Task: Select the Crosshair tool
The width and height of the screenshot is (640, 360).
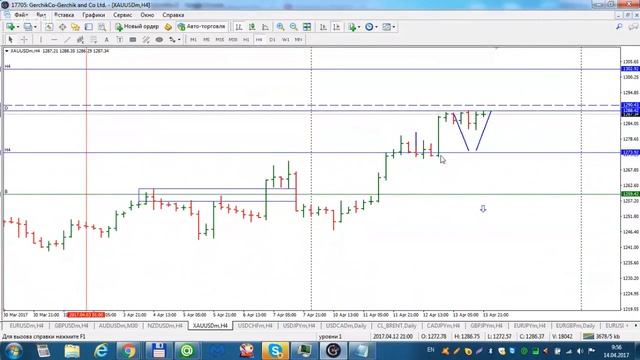Action: (x=24, y=40)
